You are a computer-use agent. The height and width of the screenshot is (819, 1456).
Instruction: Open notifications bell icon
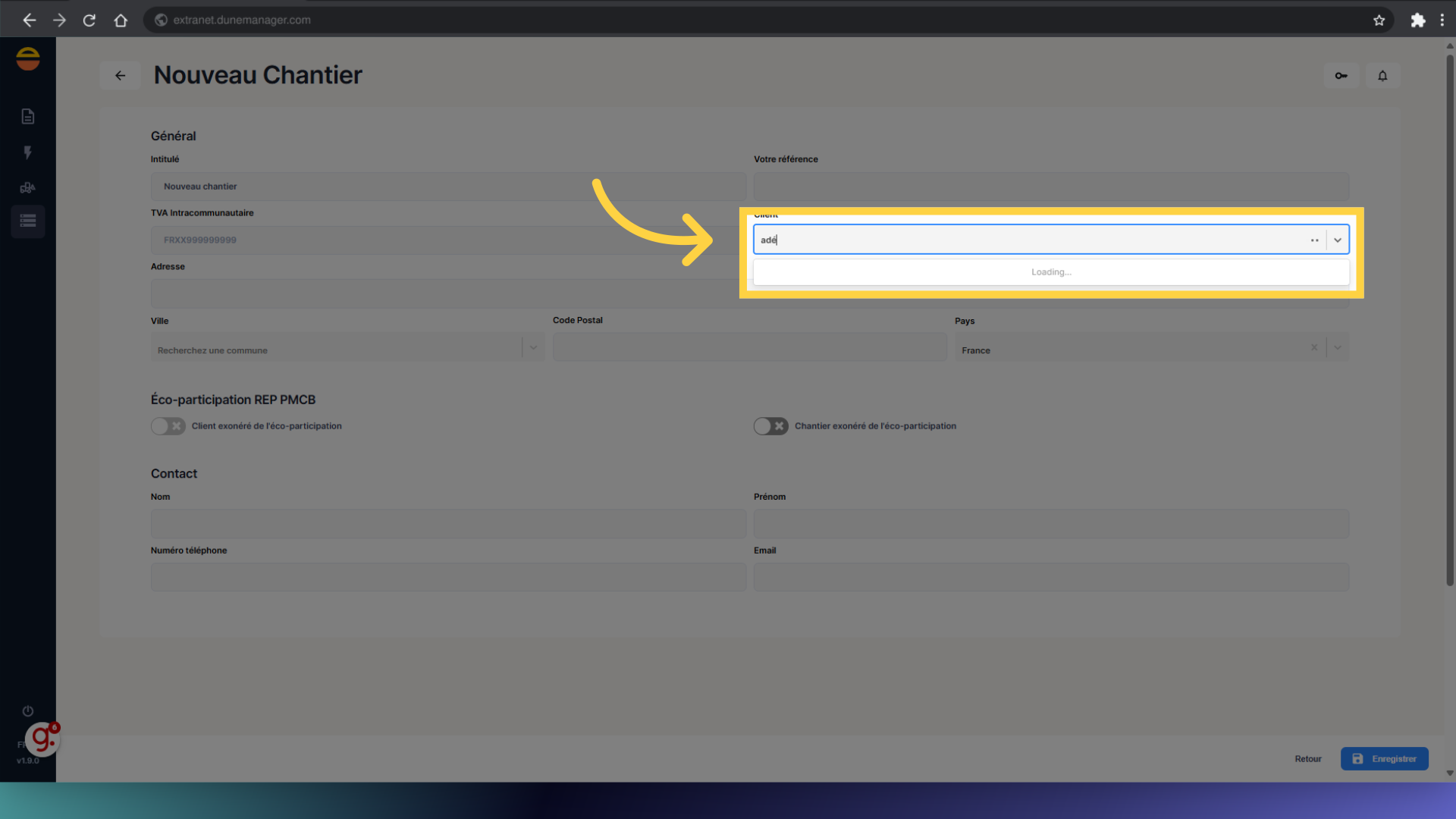point(1382,76)
